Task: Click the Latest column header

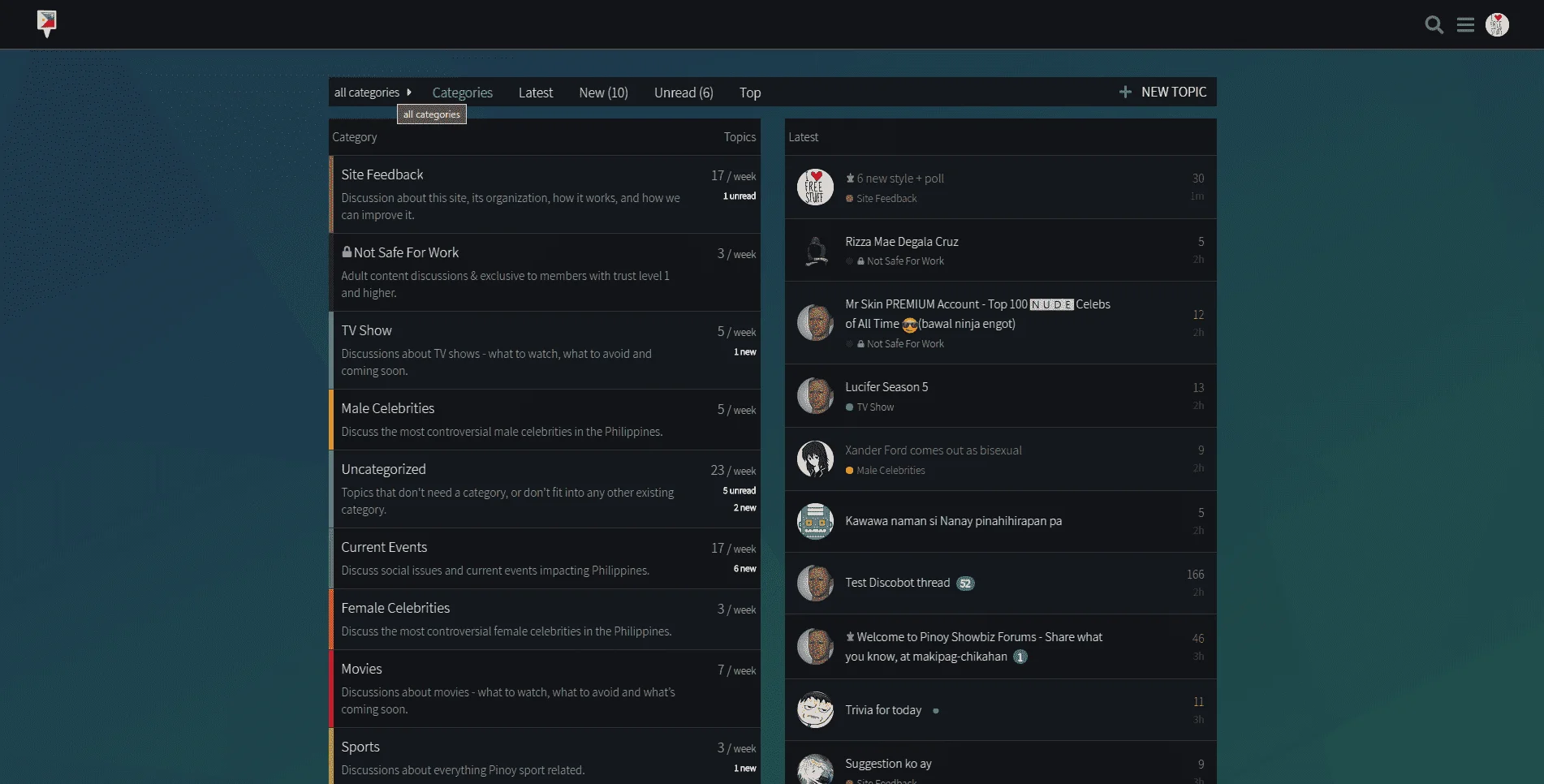Action: [803, 137]
